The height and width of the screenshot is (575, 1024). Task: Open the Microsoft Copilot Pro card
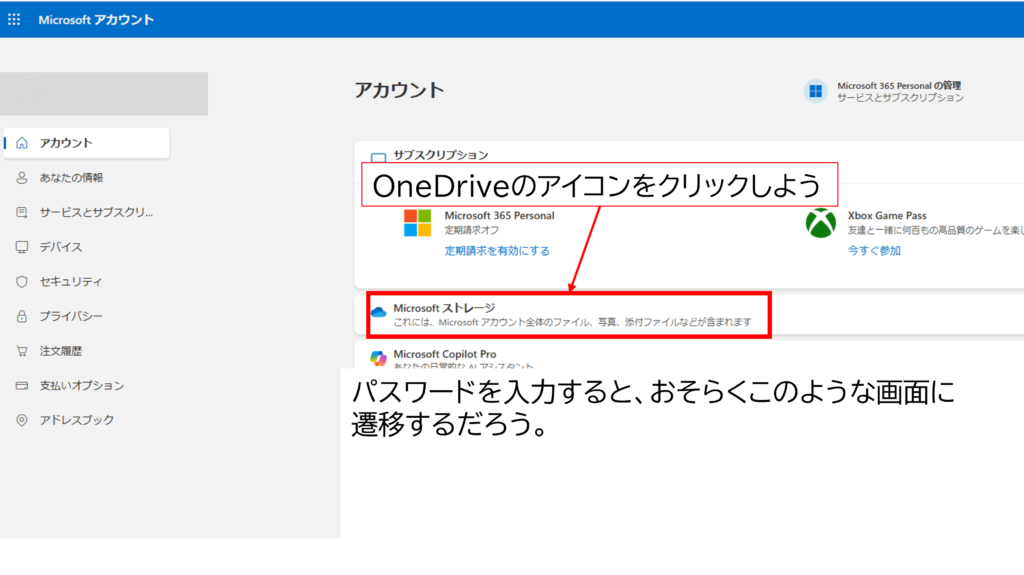click(689, 355)
